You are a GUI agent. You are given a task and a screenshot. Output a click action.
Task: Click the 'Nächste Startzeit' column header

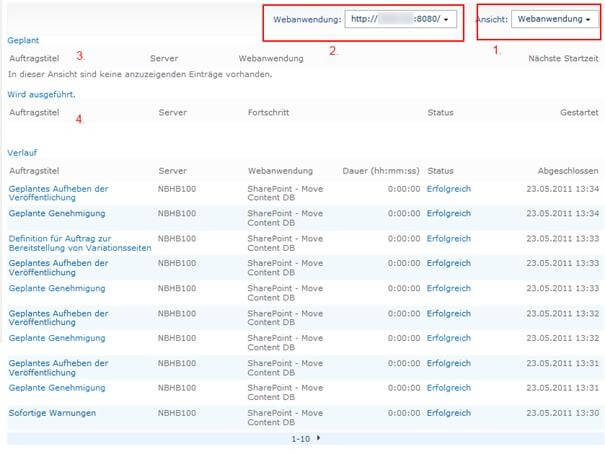(x=563, y=59)
